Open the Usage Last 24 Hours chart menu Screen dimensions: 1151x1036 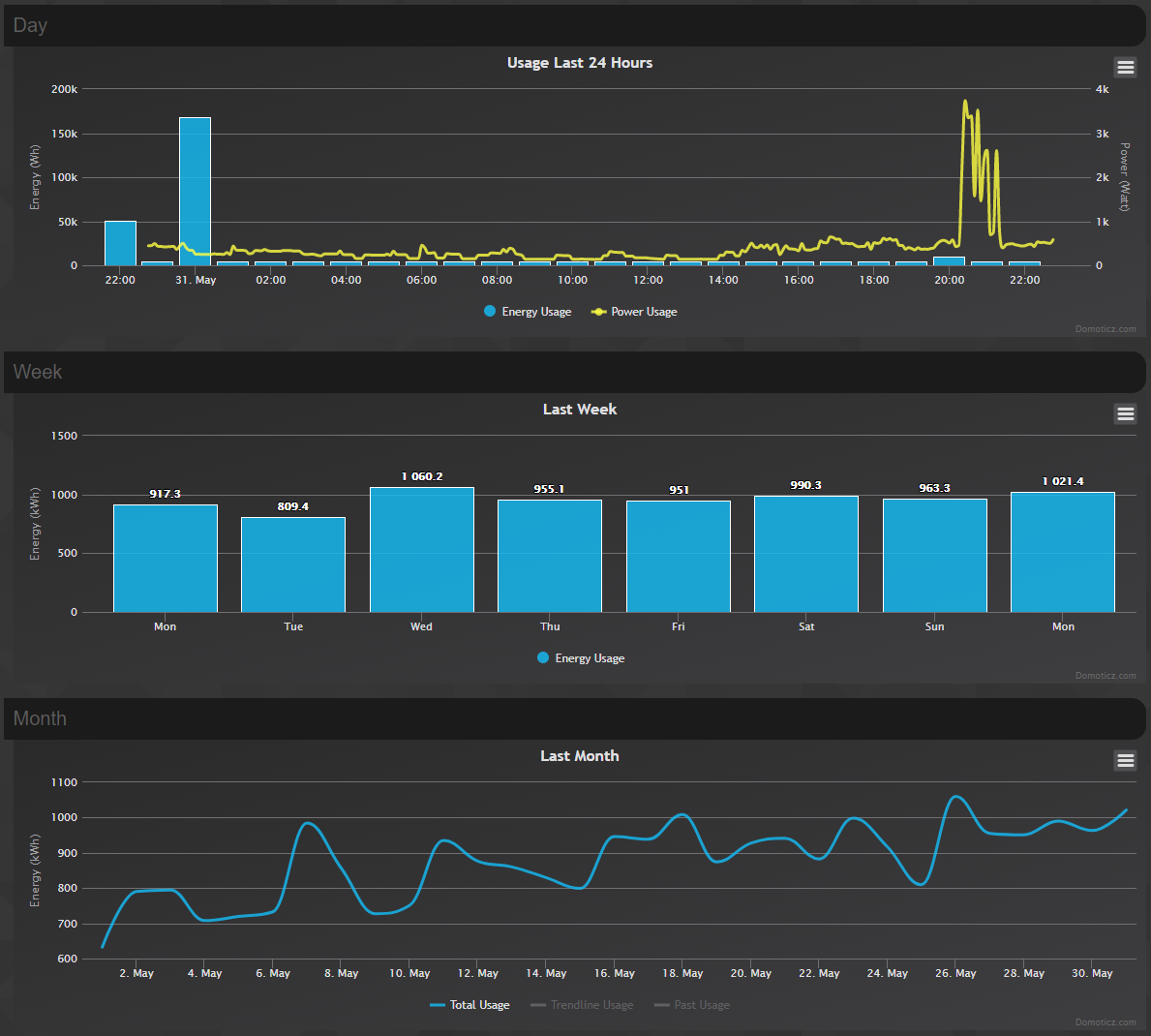coord(1125,68)
